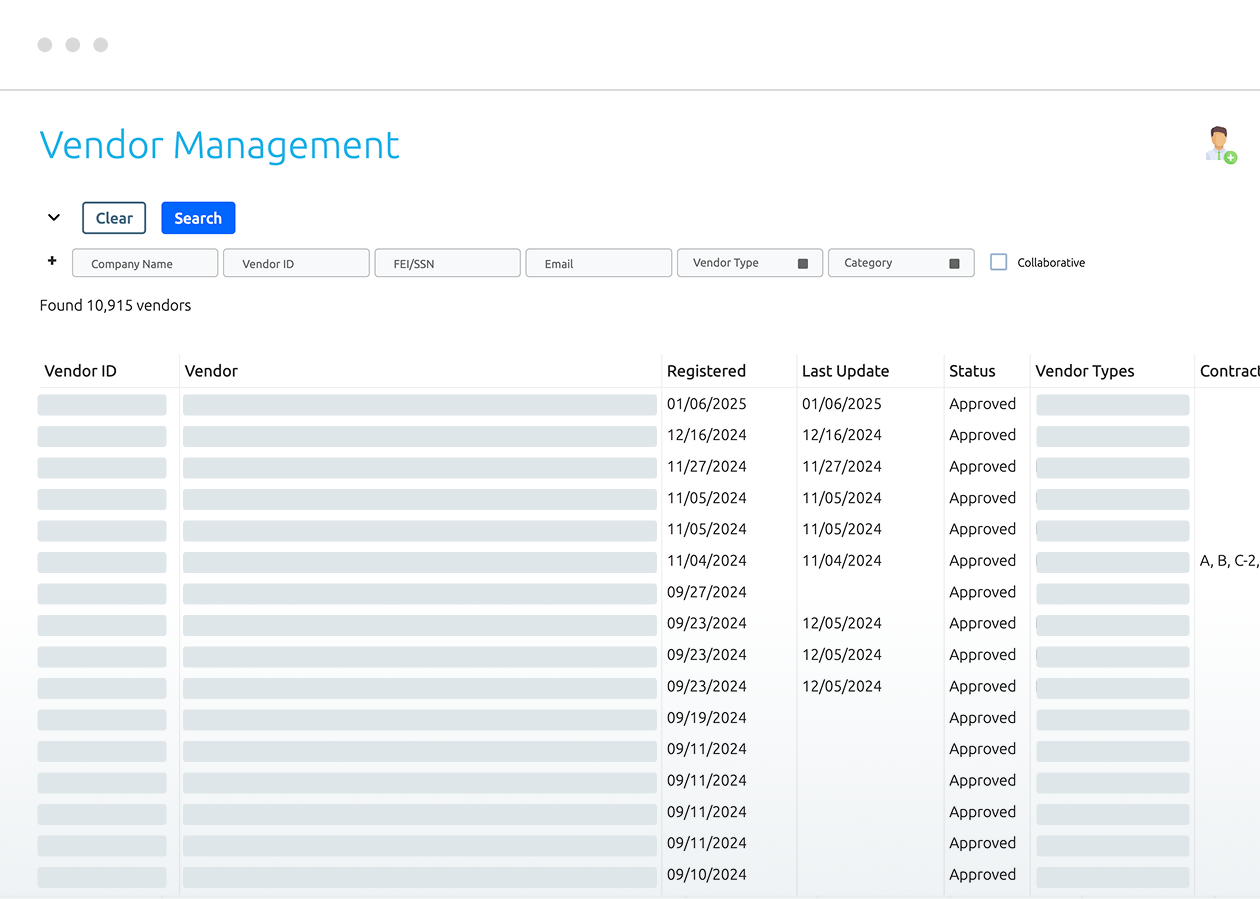Click the Vendor ID column header

pos(80,371)
